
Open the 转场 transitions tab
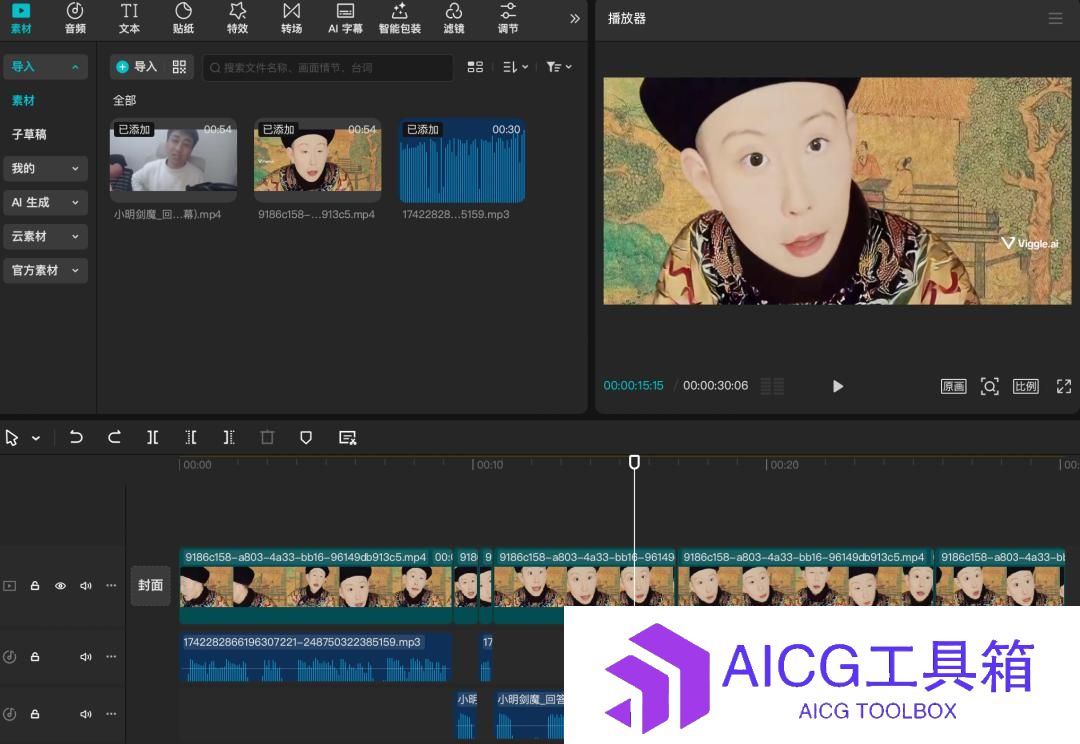click(x=291, y=19)
